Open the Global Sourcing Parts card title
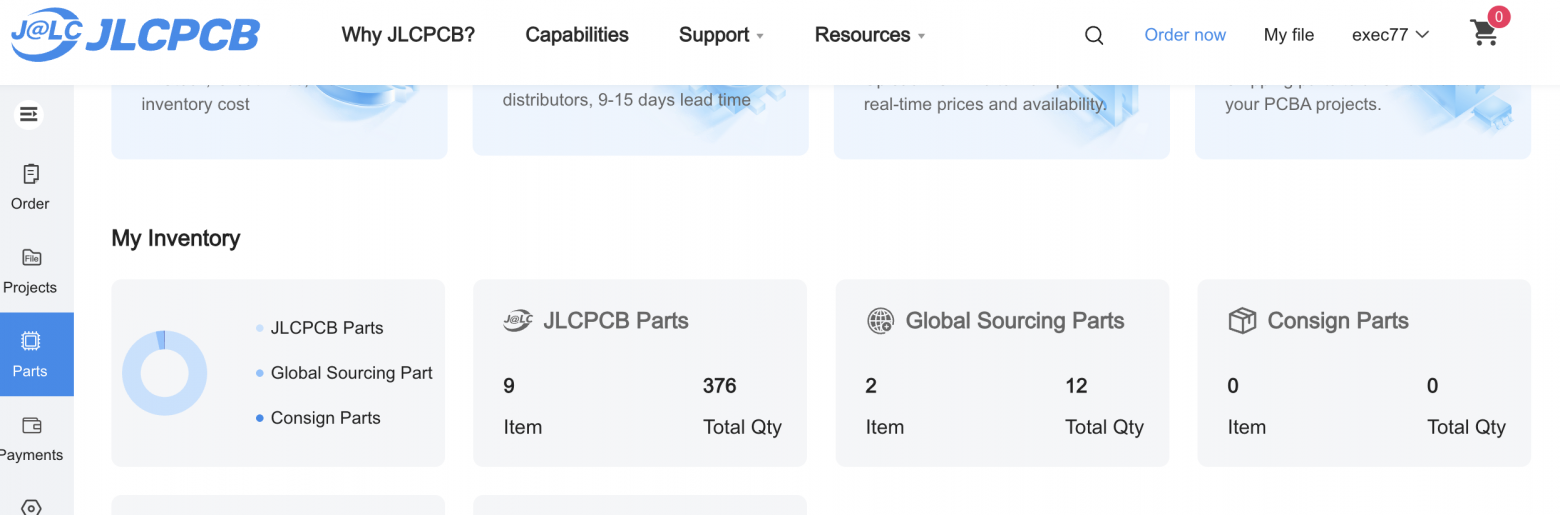The height and width of the screenshot is (515, 1560). [x=1015, y=321]
